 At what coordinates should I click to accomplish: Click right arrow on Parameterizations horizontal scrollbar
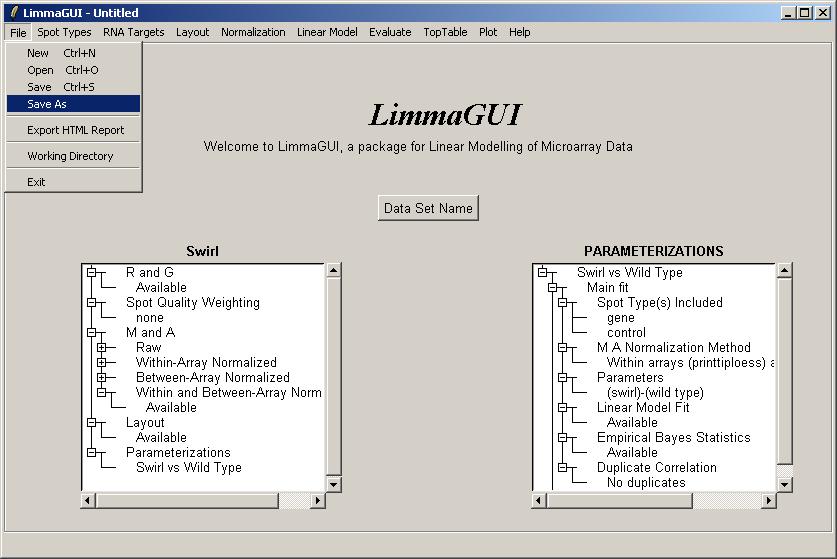pyautogui.click(x=768, y=500)
